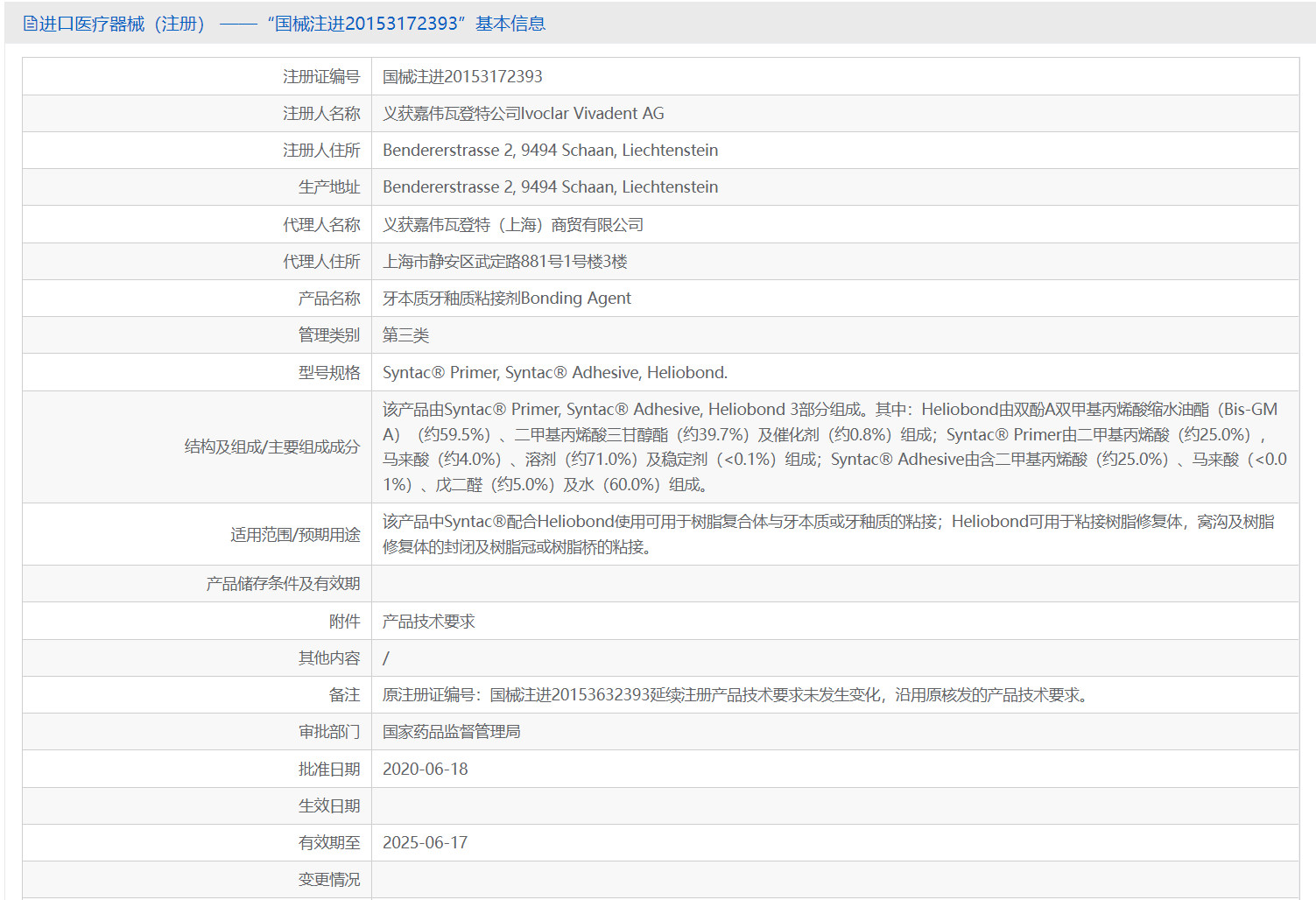Select the Syntac® Primer, Syntac® Adhesive, Heliobond. value
This screenshot has height=900, width=1316.
coord(555,373)
